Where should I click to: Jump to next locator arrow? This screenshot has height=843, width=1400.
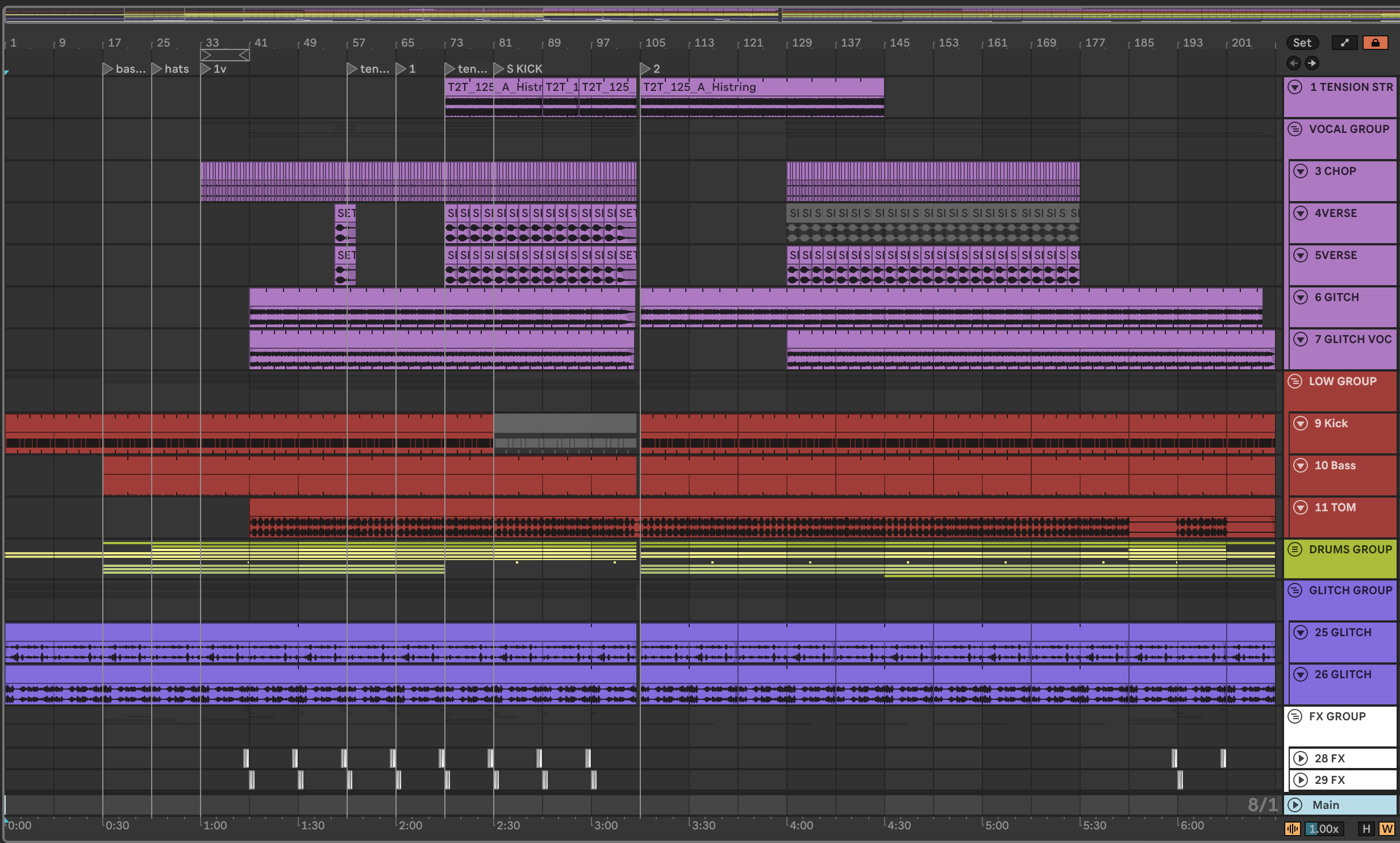click(x=1311, y=63)
